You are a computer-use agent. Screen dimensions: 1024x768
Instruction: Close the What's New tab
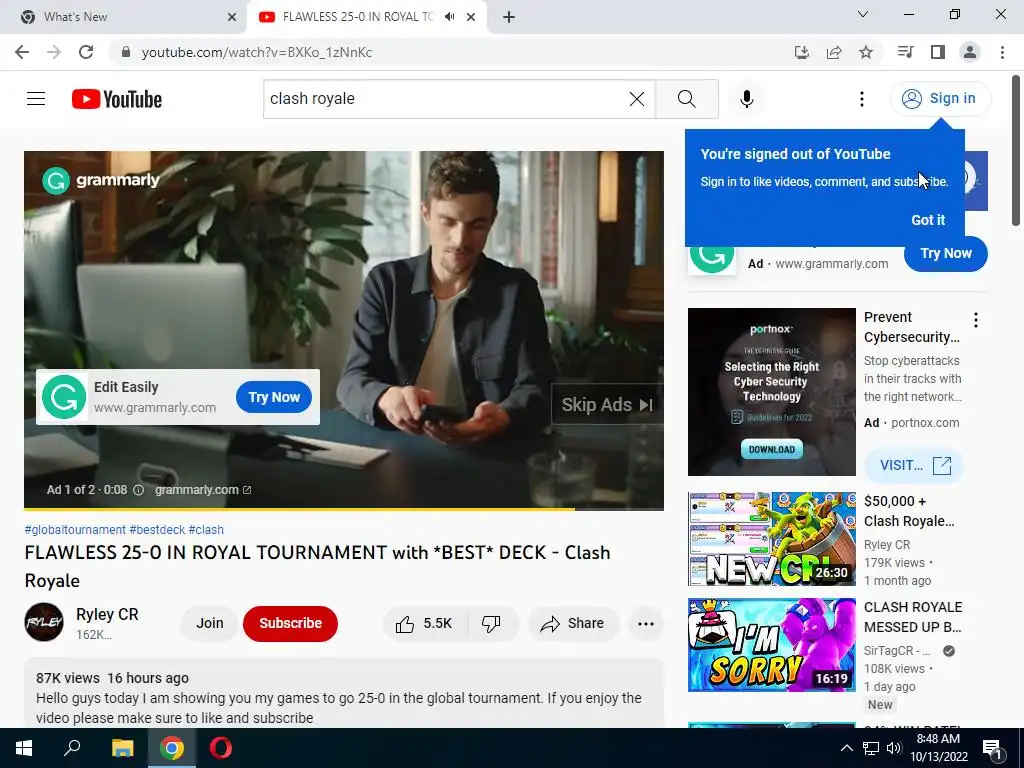(x=232, y=17)
